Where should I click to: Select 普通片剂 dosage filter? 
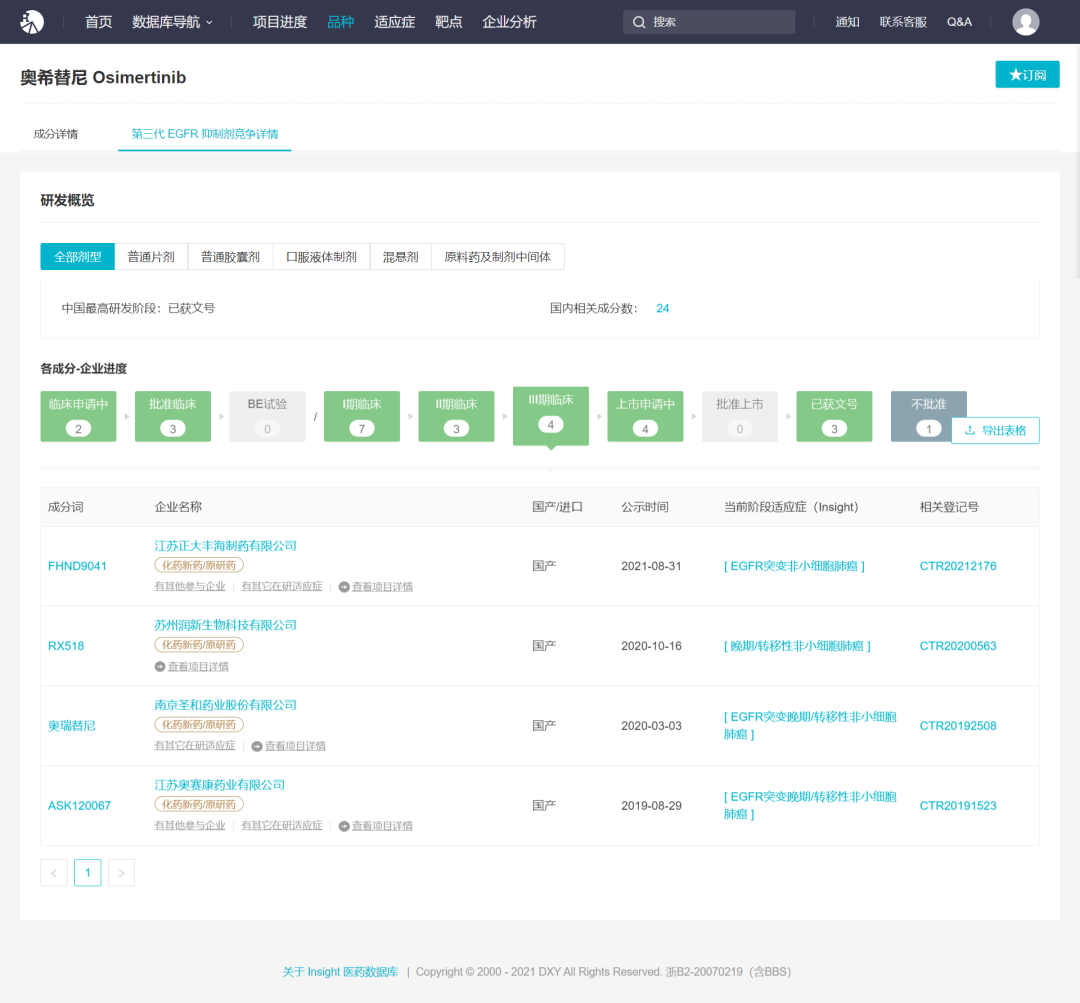151,257
